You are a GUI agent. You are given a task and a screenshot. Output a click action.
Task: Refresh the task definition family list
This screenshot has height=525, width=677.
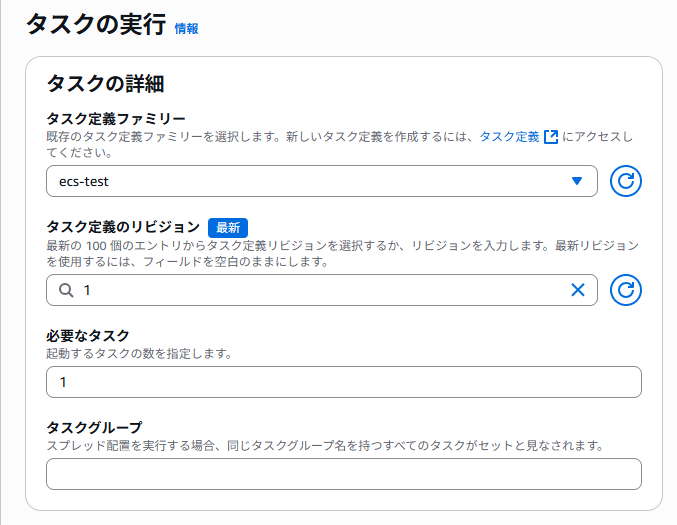(626, 181)
